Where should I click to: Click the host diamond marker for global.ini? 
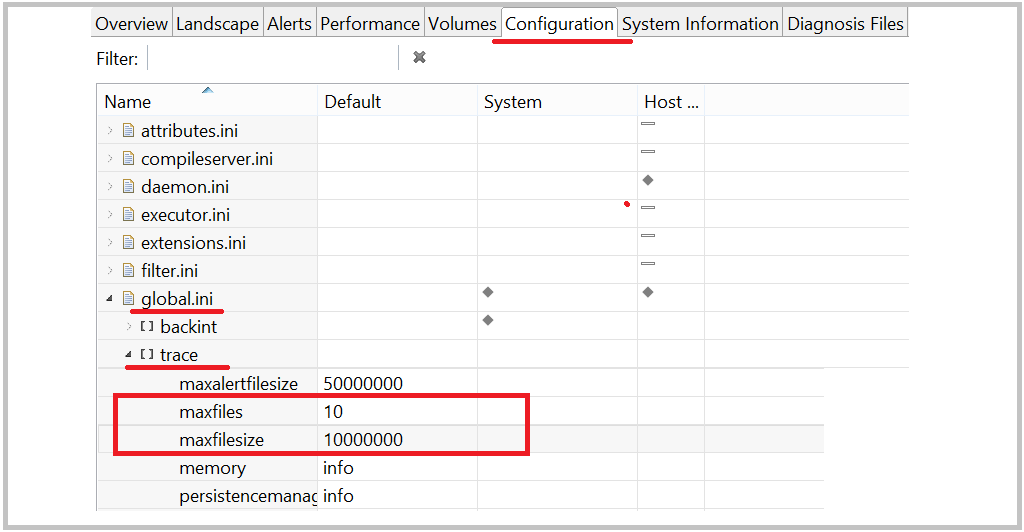[x=648, y=292]
